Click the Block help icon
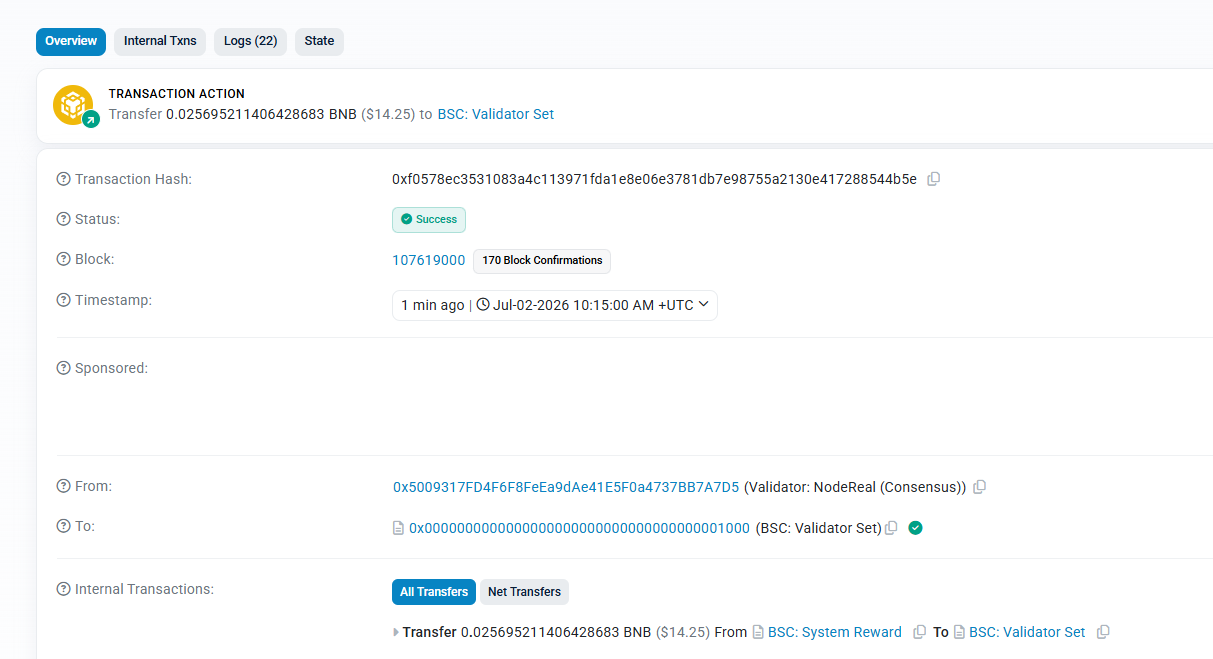This screenshot has width=1213, height=659. pos(64,259)
